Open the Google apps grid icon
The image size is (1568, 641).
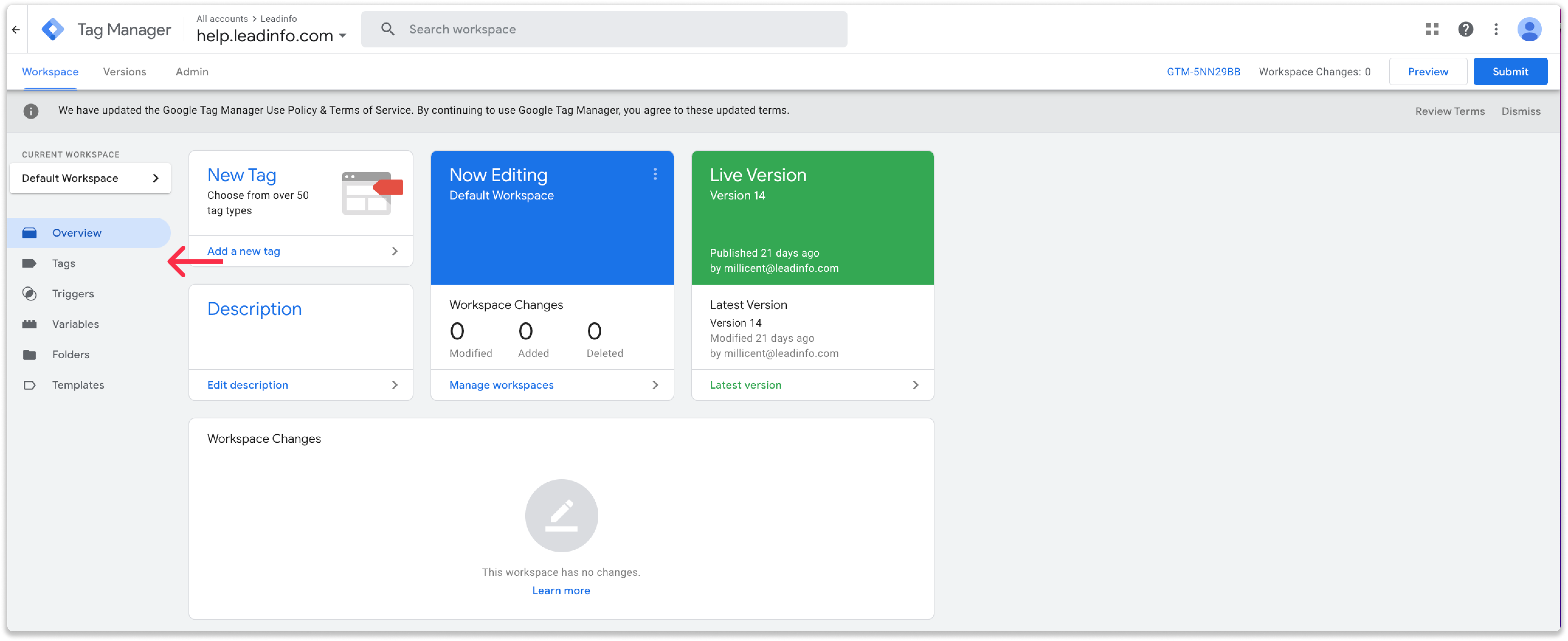coord(1432,29)
